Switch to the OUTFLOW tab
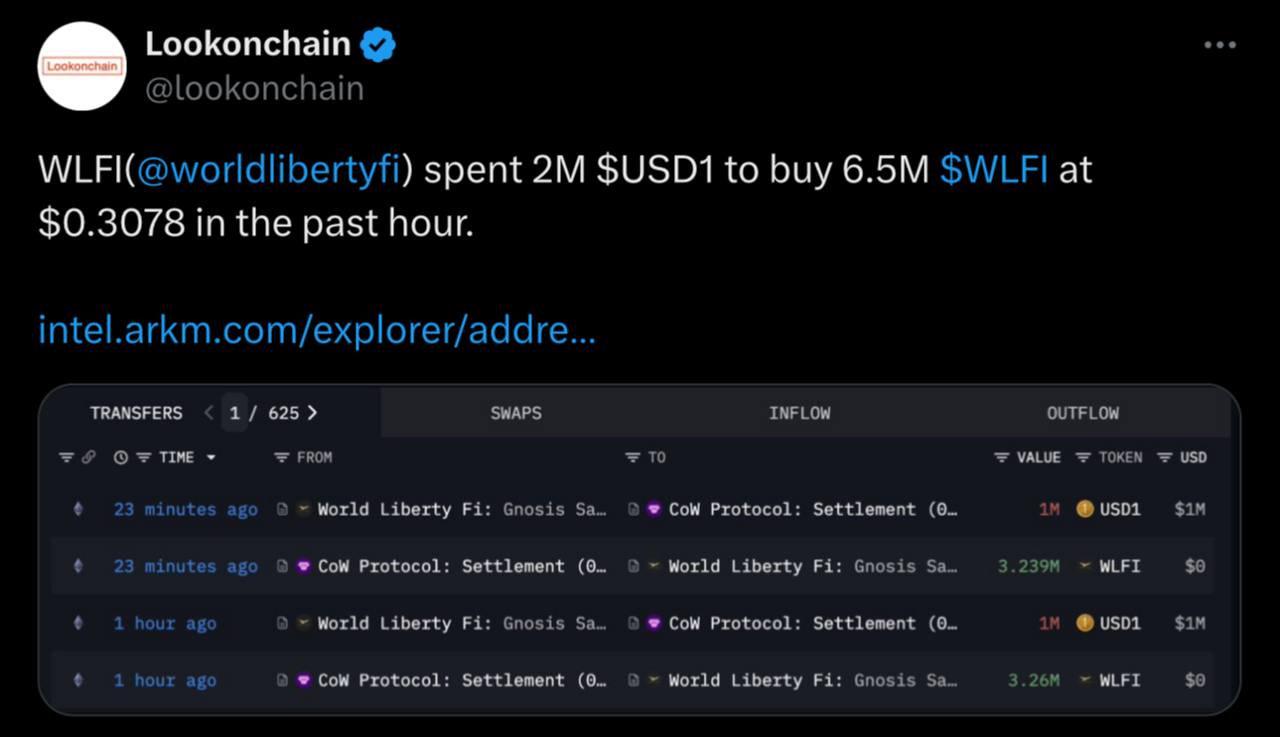Image resolution: width=1280 pixels, height=737 pixels. 1082,413
